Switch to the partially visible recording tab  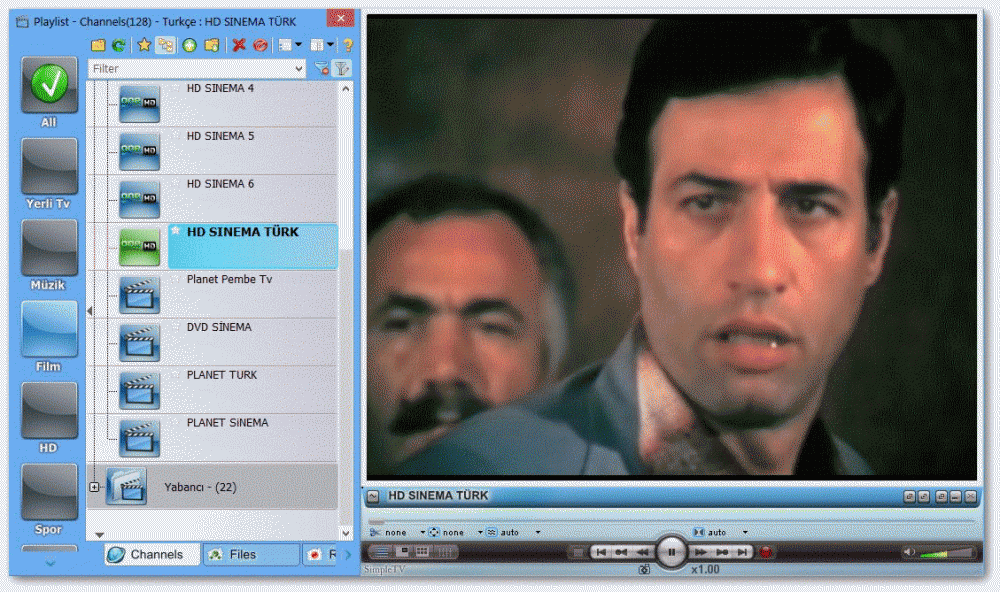[321, 554]
